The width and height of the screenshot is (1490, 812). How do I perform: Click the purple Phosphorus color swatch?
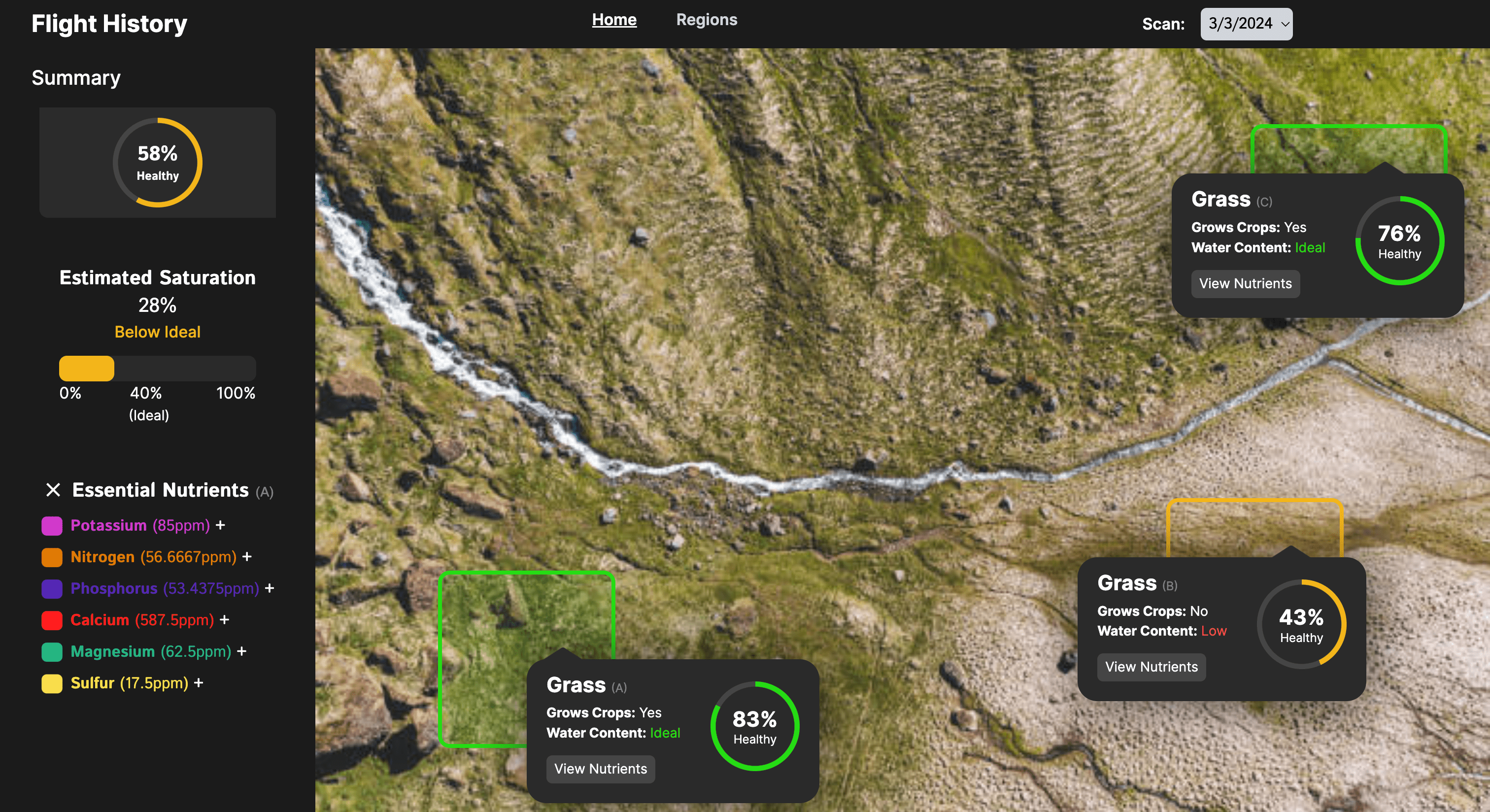coord(52,589)
